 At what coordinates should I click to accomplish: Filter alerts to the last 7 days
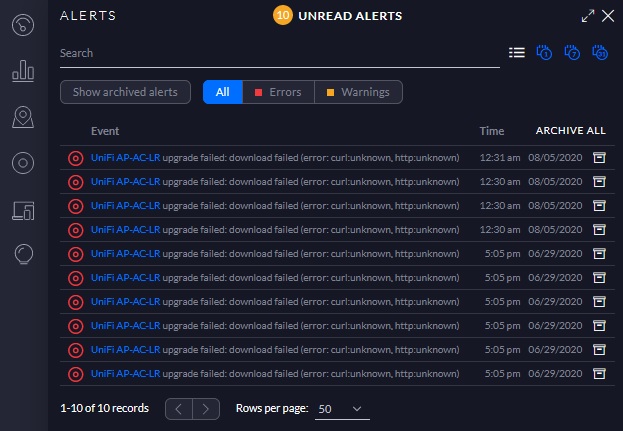573,52
